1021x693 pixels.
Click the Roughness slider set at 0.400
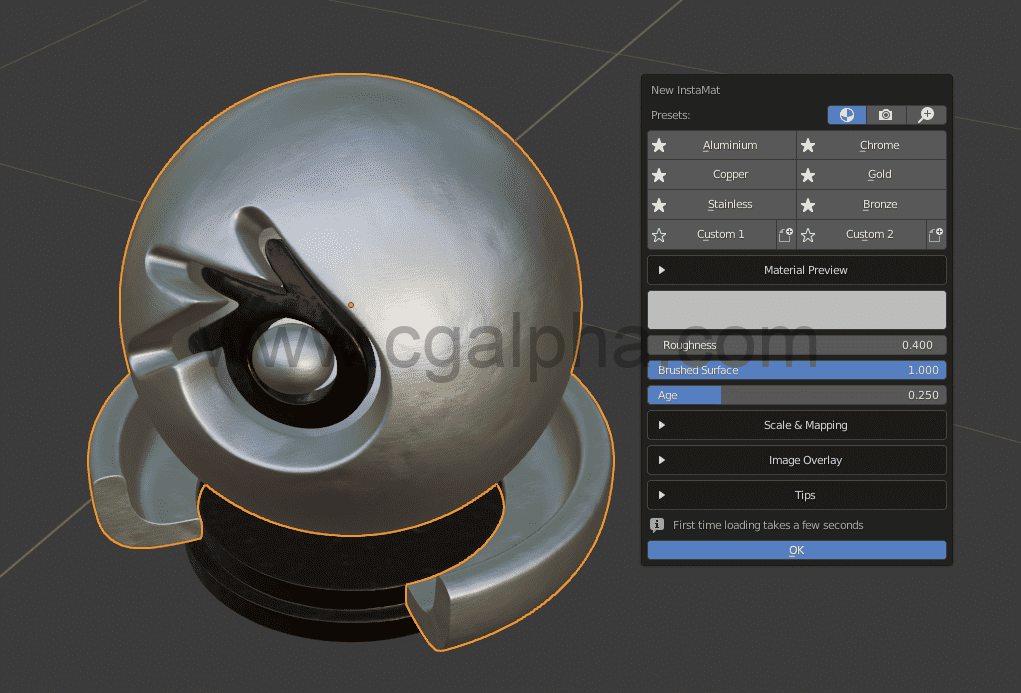coord(796,344)
